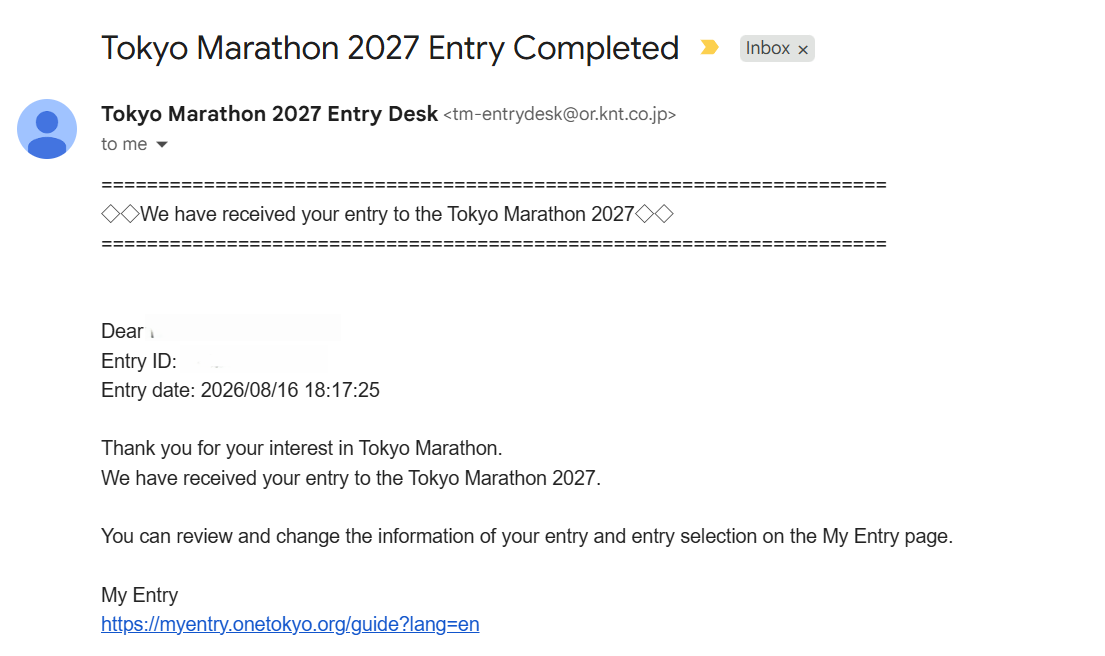
Task: Click the top row of equals-sign separators
Action: click(494, 185)
